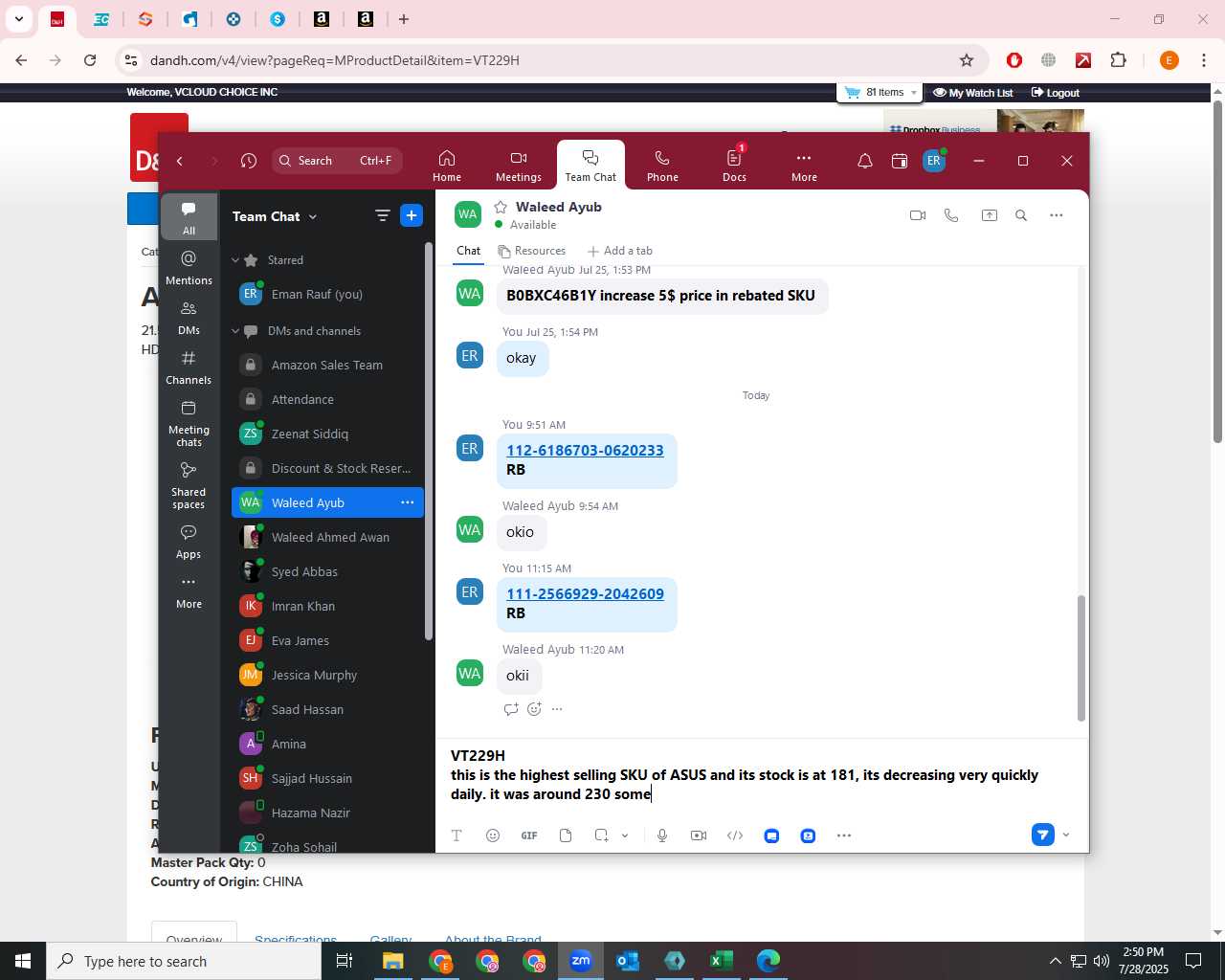Open My Watch List on D&H page
This screenshot has width=1225, height=980.
tap(973, 93)
